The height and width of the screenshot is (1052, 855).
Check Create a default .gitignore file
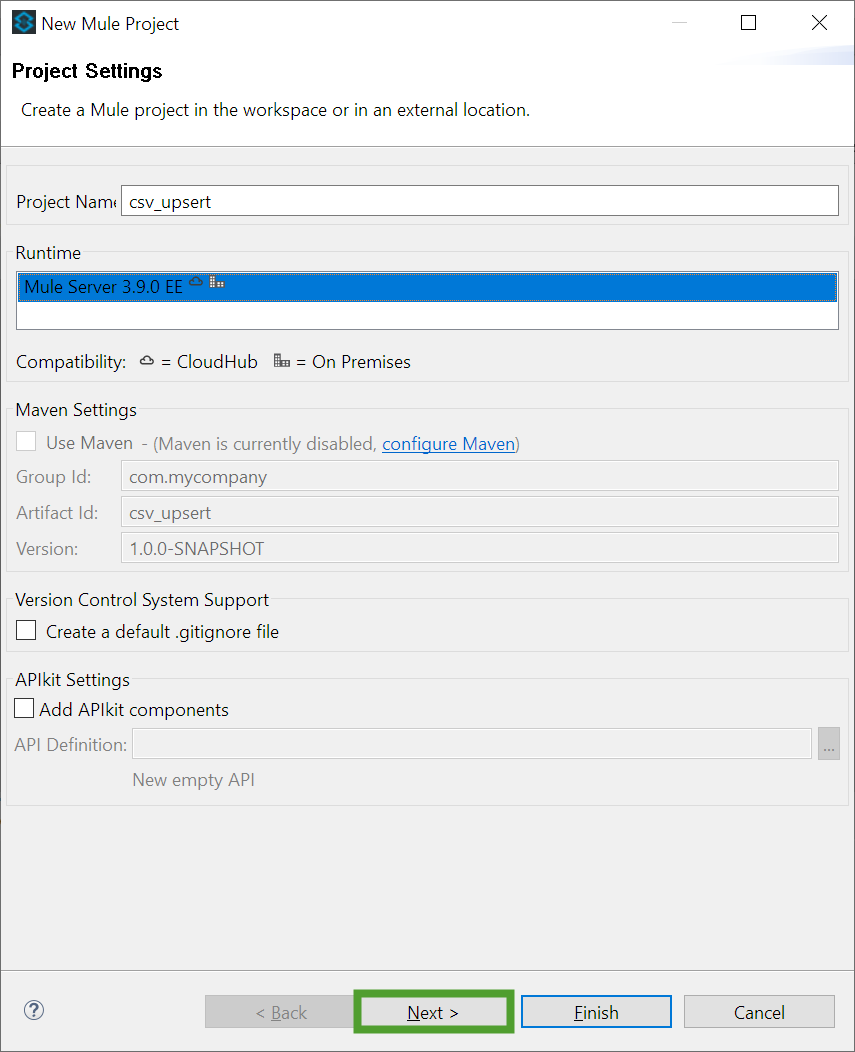26,630
